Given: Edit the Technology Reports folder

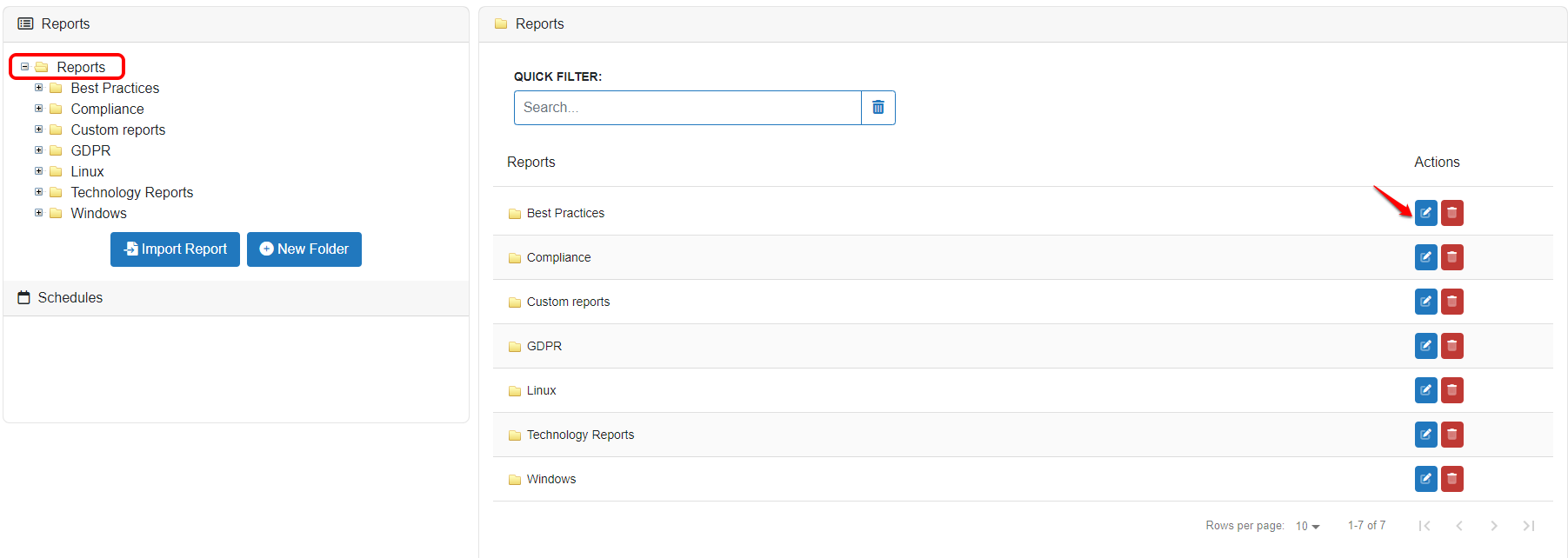Looking at the screenshot, I should tap(1425, 435).
